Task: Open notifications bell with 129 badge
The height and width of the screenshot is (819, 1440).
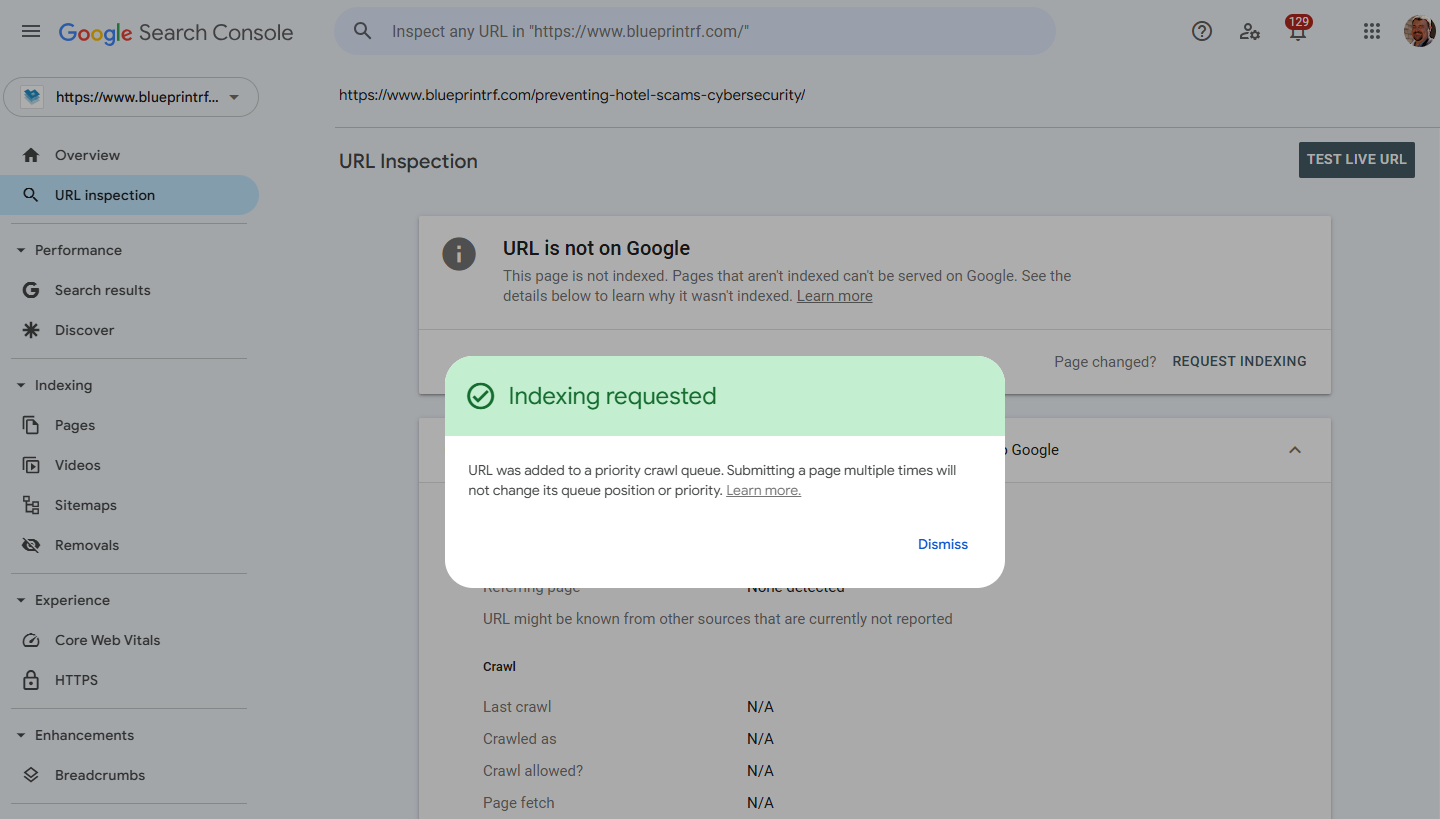Action: tap(1297, 32)
